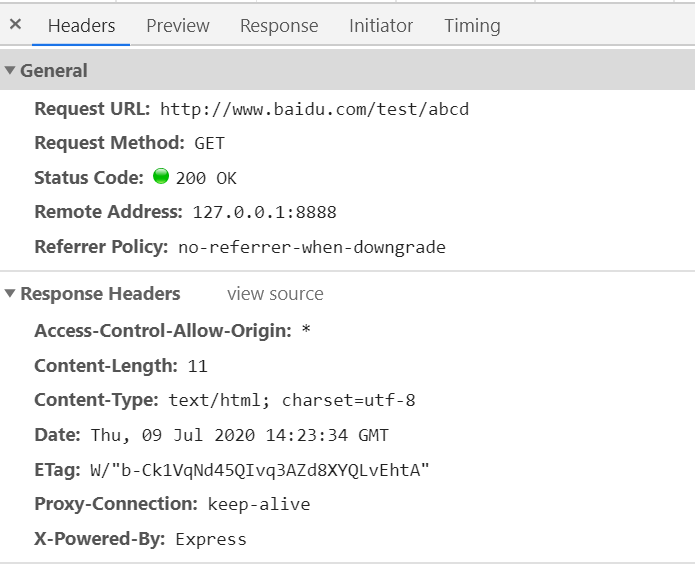
Task: Switch to the Headers tab
Action: [x=81, y=26]
